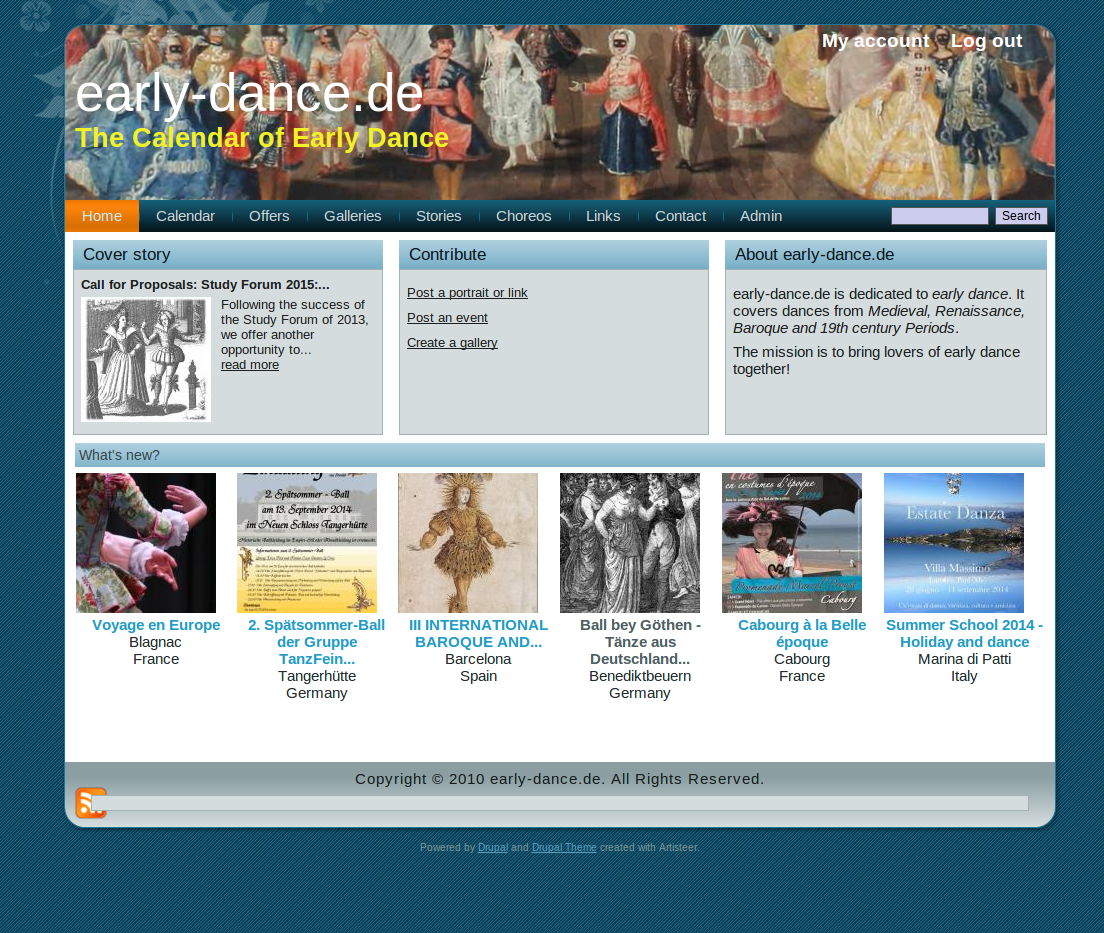Go to the Calendar menu item
This screenshot has height=933, width=1104.
click(185, 216)
